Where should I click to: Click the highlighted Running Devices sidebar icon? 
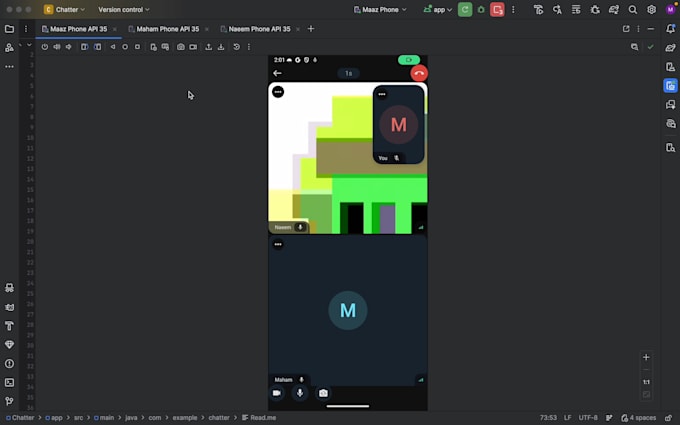[670, 85]
